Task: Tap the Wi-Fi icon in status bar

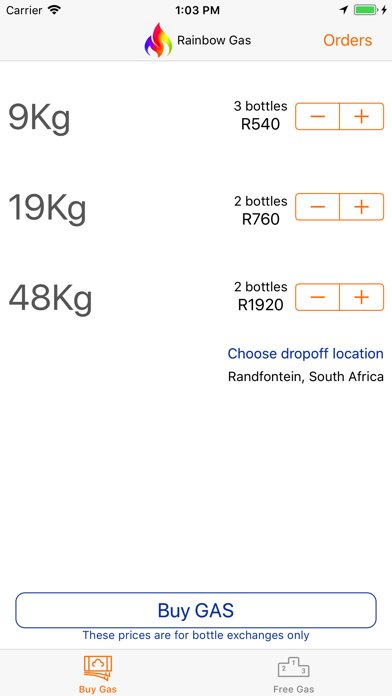Action: tap(55, 10)
